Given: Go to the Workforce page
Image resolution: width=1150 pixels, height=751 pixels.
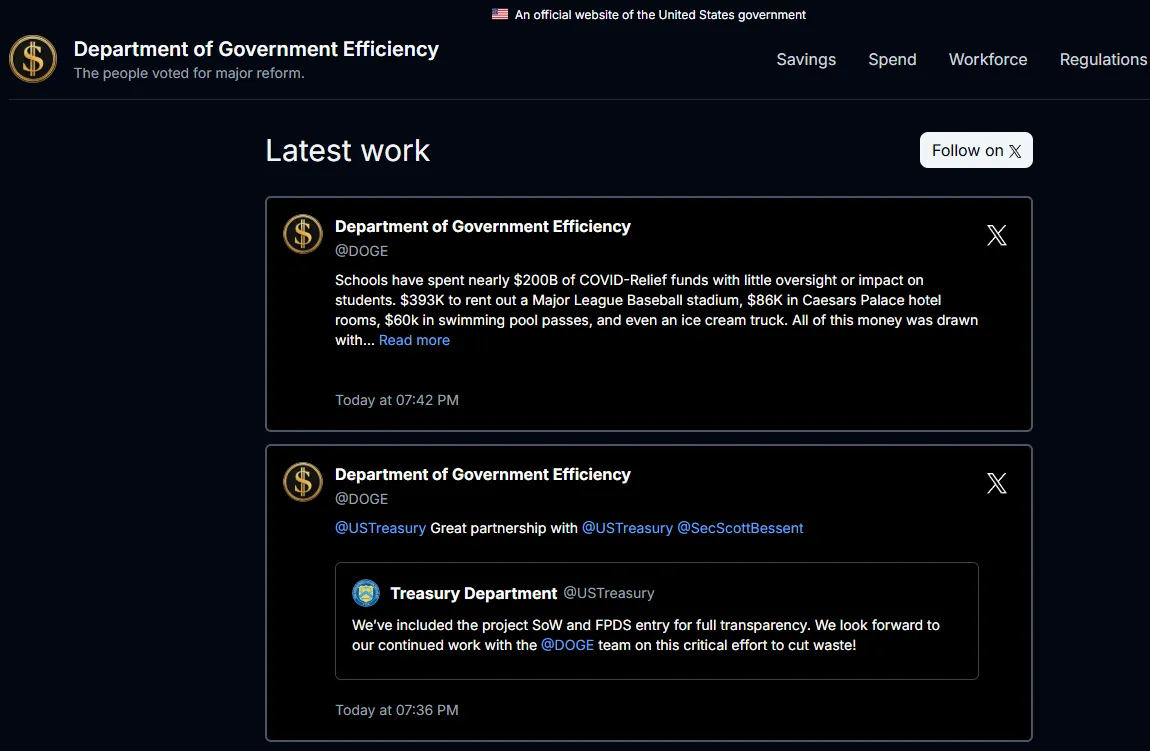Looking at the screenshot, I should [x=988, y=59].
